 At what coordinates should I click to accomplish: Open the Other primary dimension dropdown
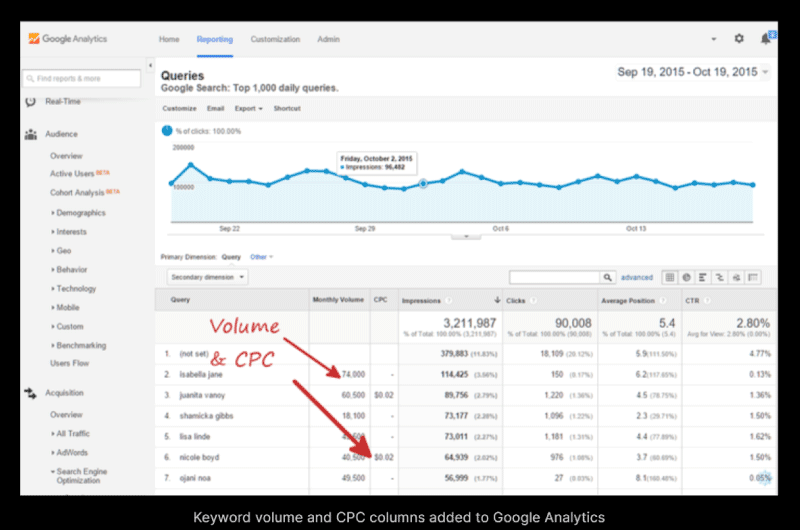[x=262, y=257]
